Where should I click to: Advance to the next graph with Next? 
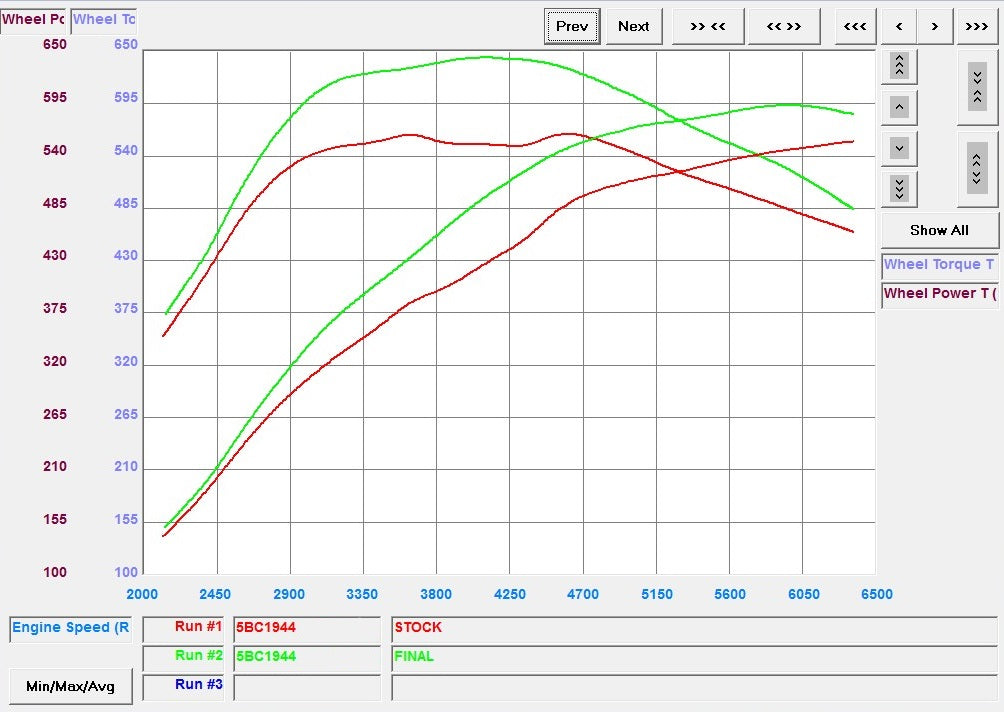tap(633, 27)
